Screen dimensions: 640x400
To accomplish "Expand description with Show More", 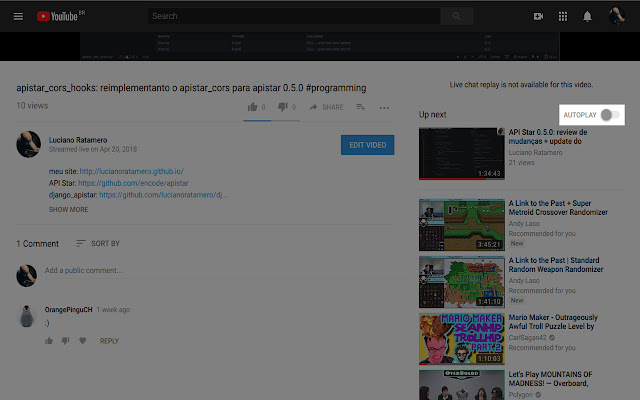I will coord(69,209).
